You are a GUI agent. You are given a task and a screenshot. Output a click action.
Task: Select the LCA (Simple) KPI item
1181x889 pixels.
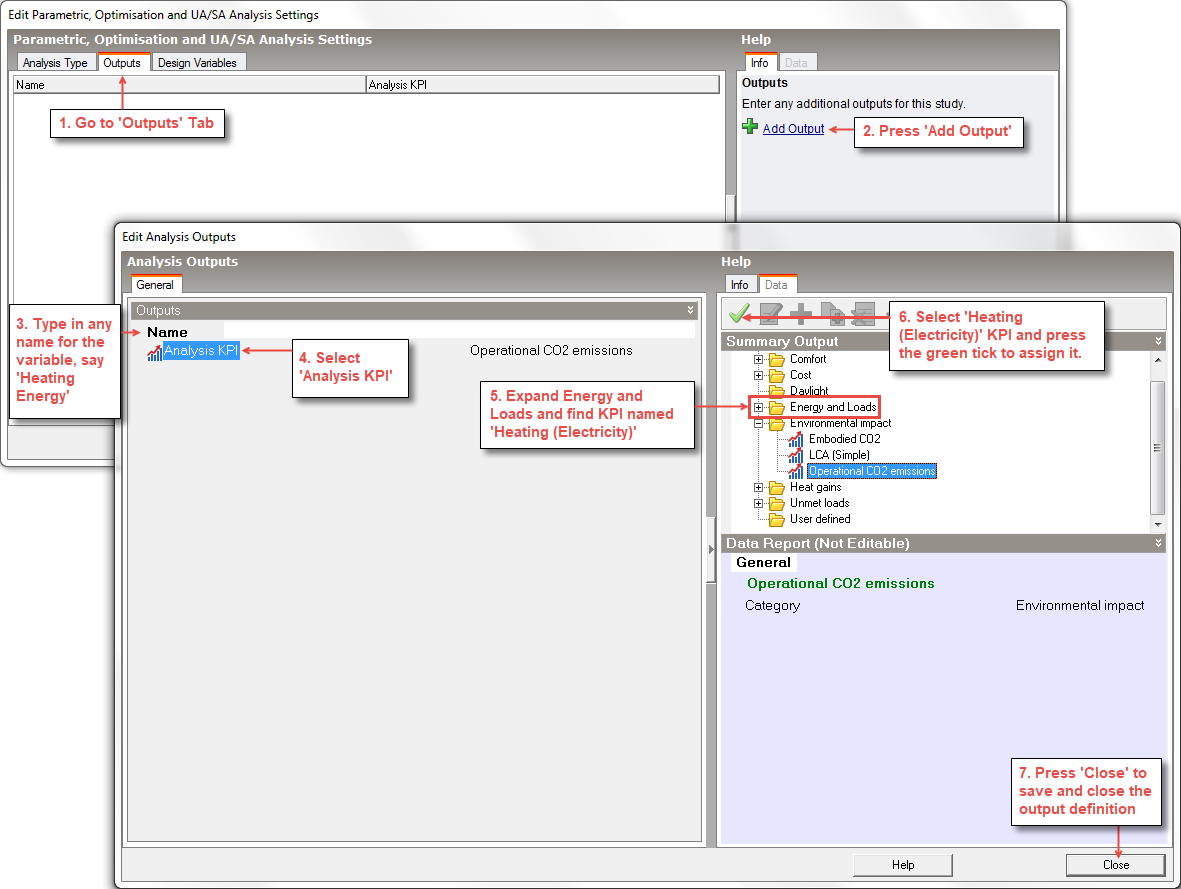click(x=838, y=455)
